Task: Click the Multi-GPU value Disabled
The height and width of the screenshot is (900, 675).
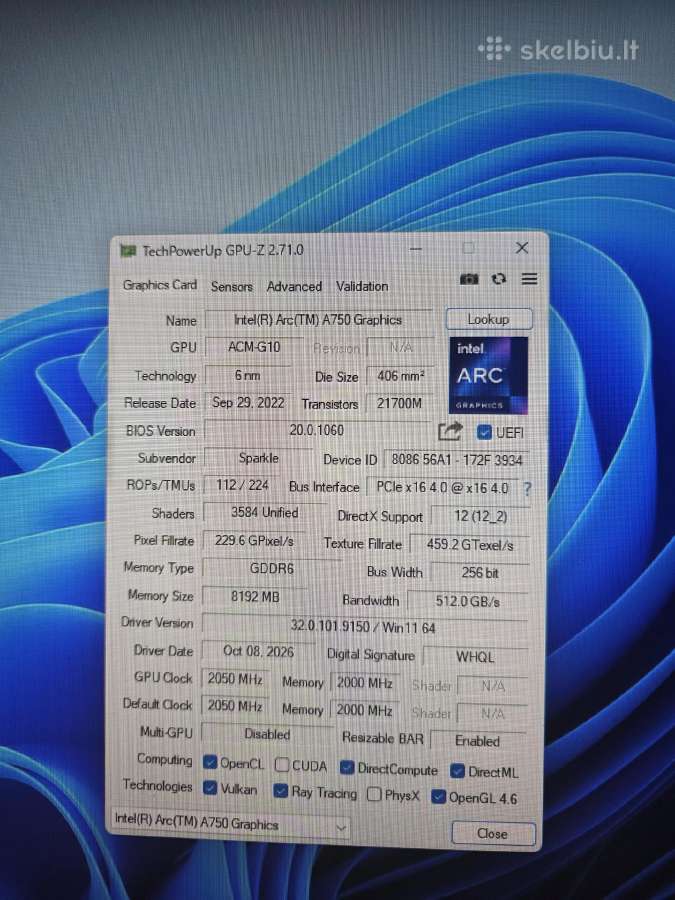Action: [x=267, y=734]
